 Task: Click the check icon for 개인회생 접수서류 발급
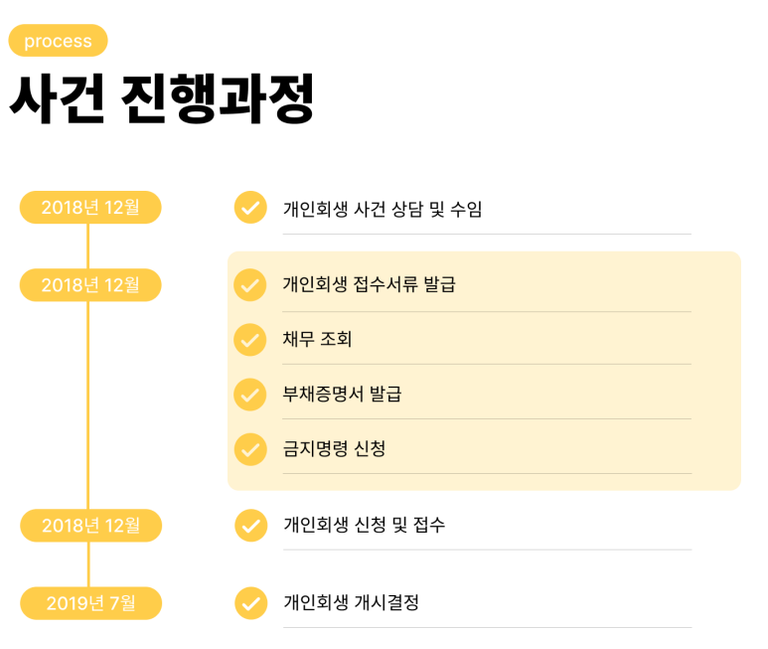(x=250, y=285)
